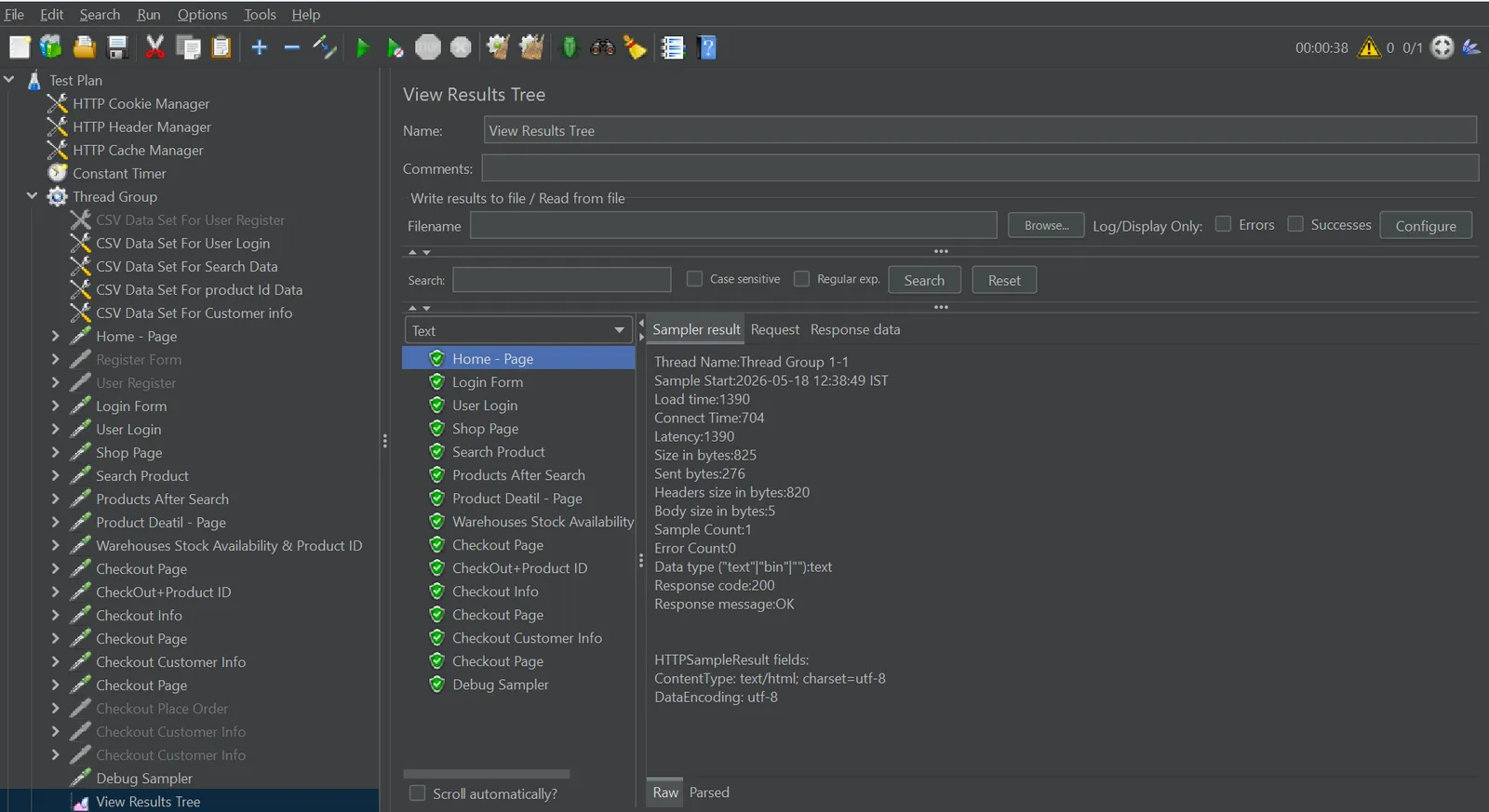Click the Cut scissors icon
1489x812 pixels.
[154, 47]
